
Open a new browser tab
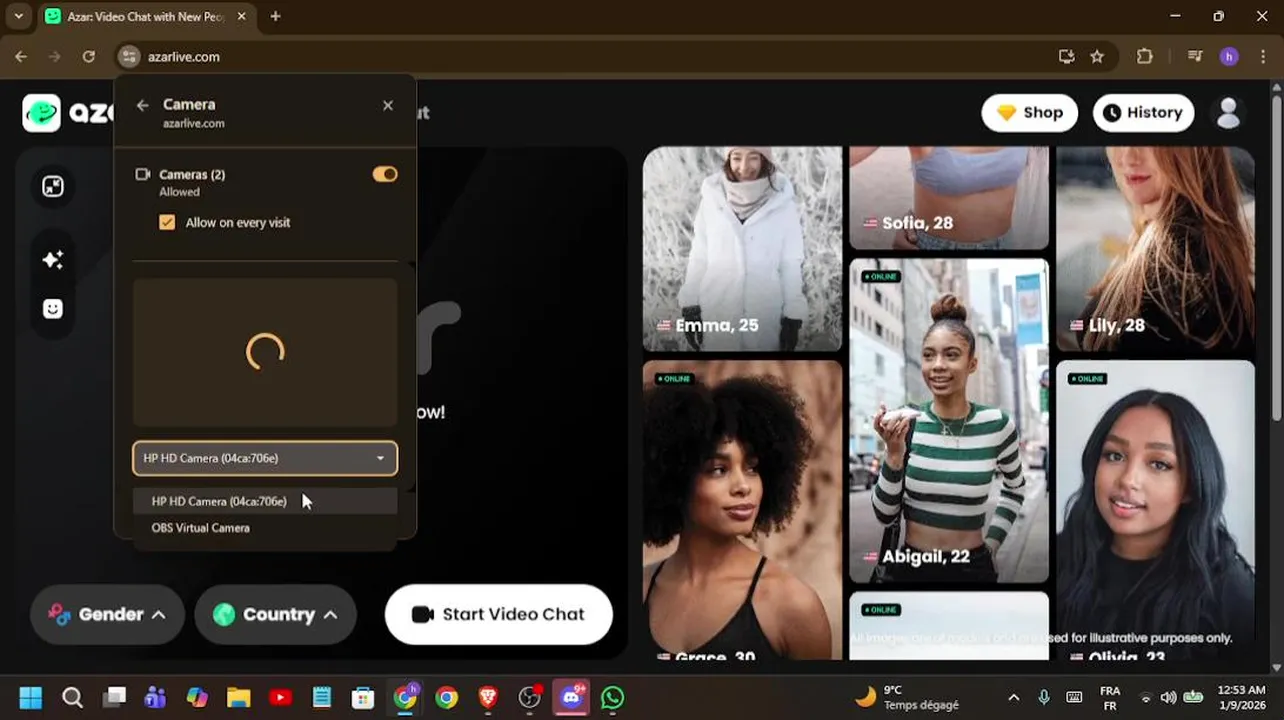275,16
